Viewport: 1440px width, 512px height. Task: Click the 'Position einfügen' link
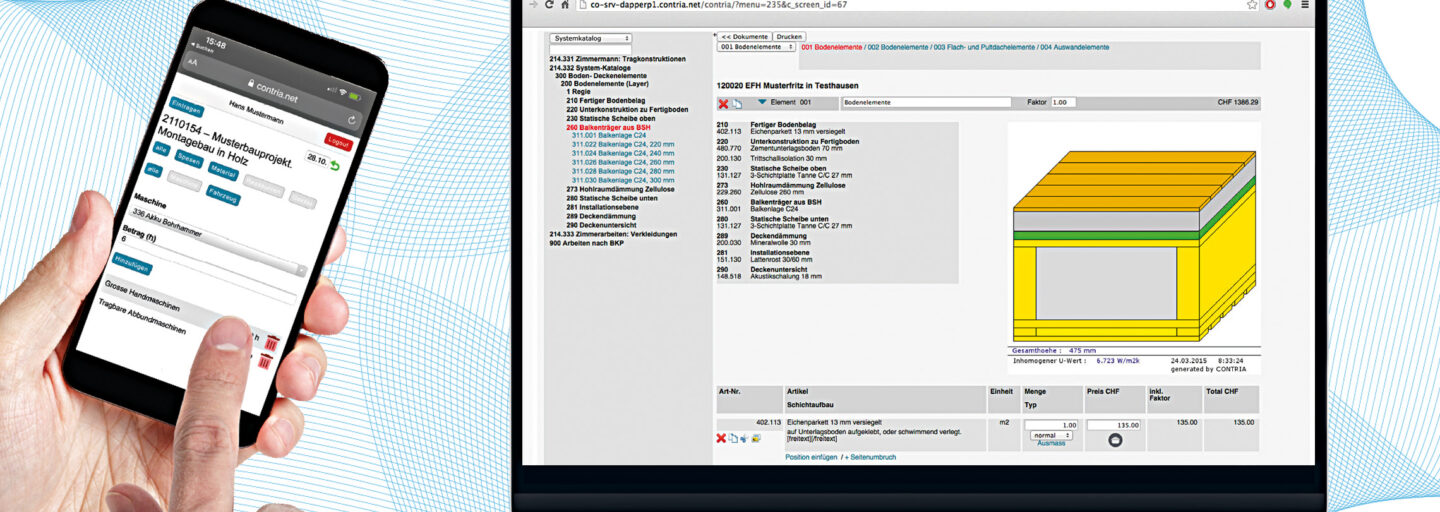pyautogui.click(x=810, y=457)
